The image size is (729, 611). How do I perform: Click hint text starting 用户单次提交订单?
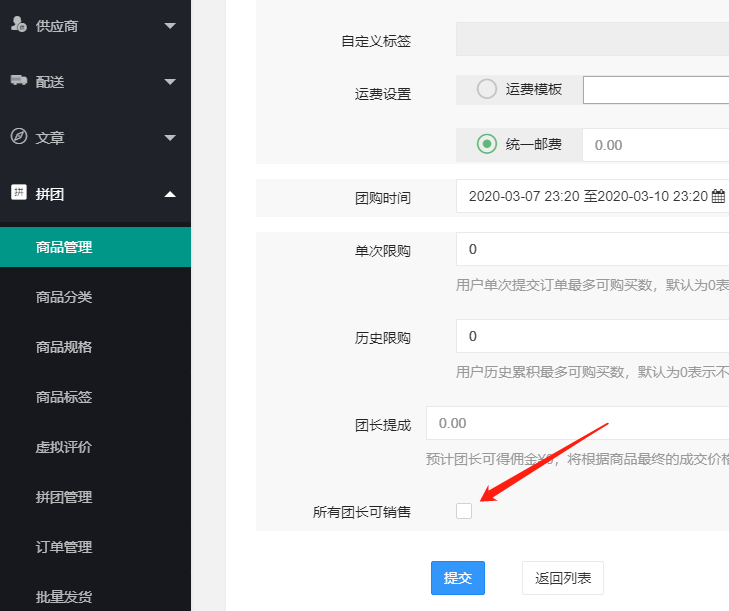592,285
